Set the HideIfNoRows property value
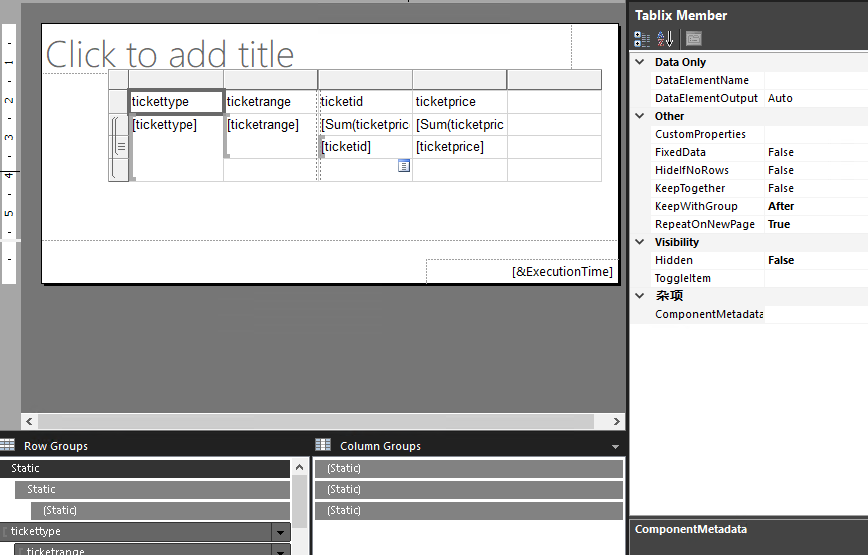Screen dimensions: 868x555 coord(816,170)
